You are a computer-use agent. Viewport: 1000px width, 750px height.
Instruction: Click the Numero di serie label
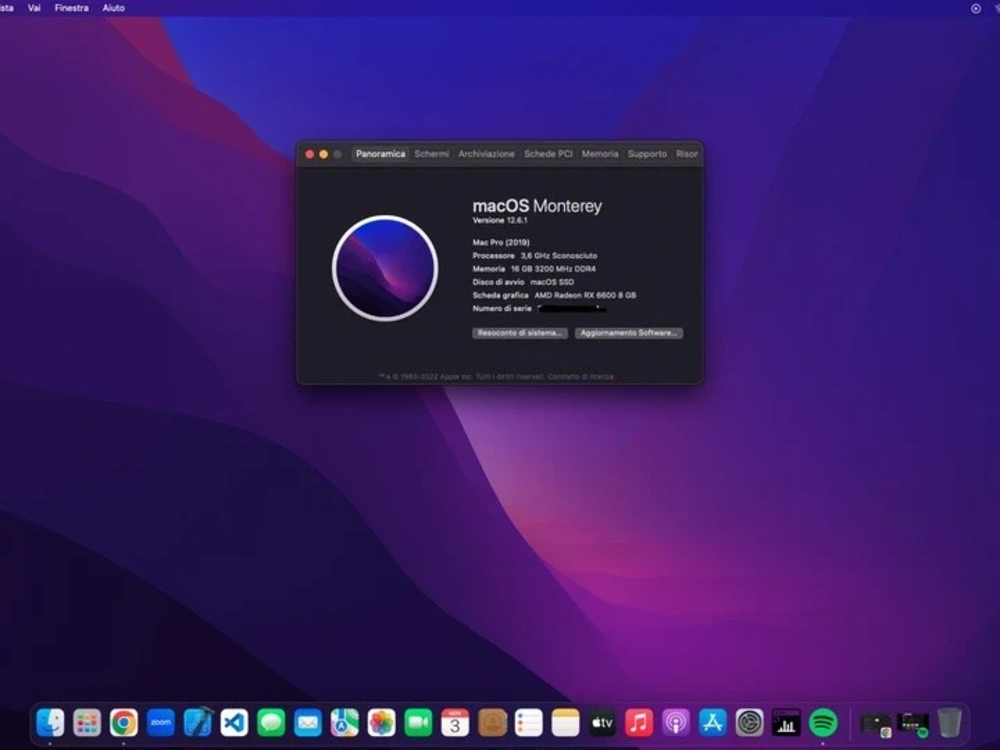[502, 309]
